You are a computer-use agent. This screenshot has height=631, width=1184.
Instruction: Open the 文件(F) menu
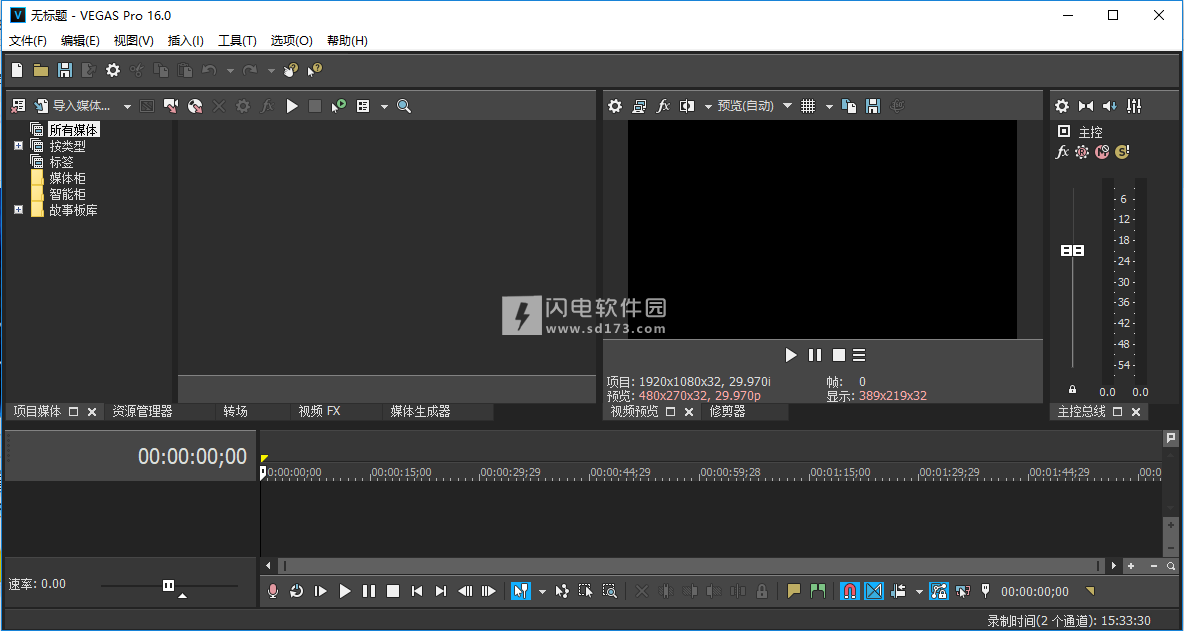pyautogui.click(x=28, y=41)
